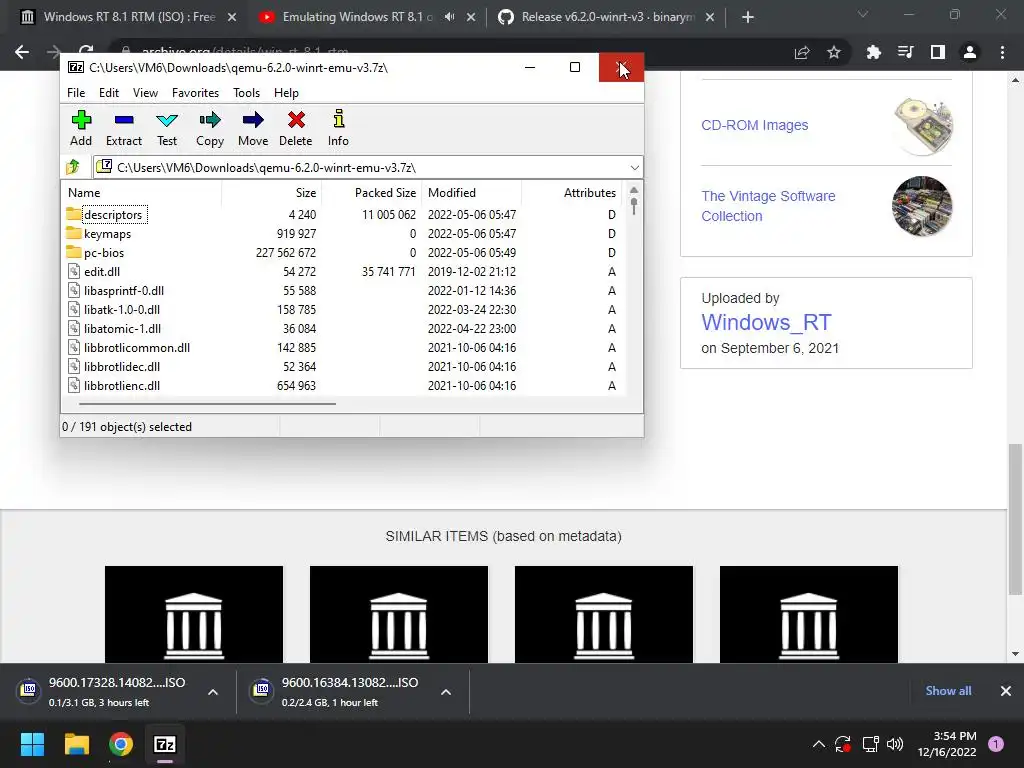Open the Favorites menu in 7-Zip

coord(195,93)
